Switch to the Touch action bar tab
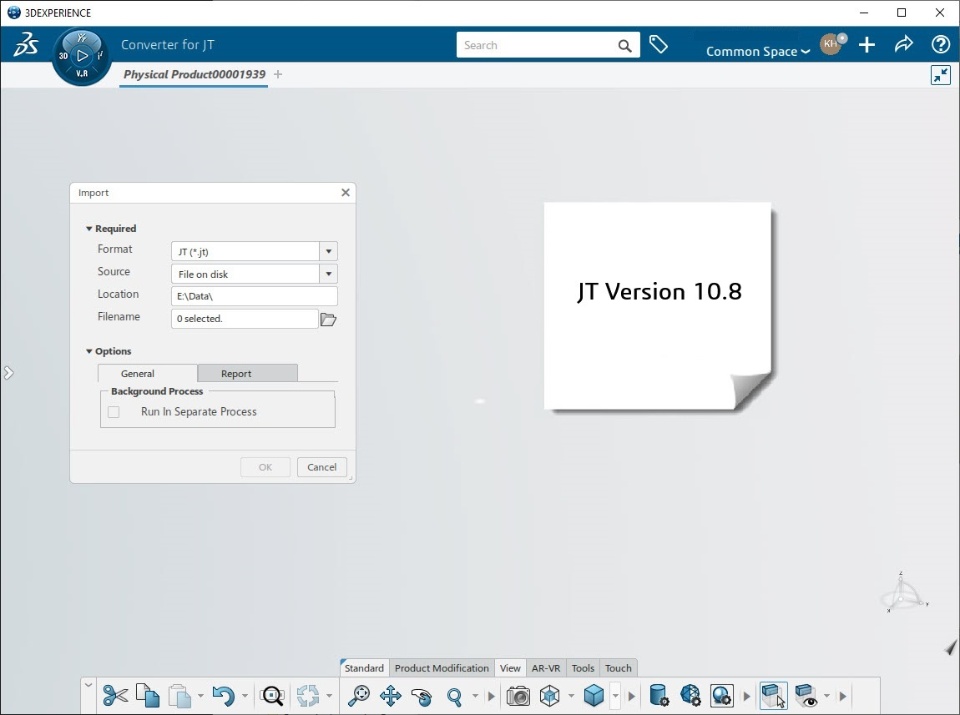The image size is (960, 715). pyautogui.click(x=618, y=668)
